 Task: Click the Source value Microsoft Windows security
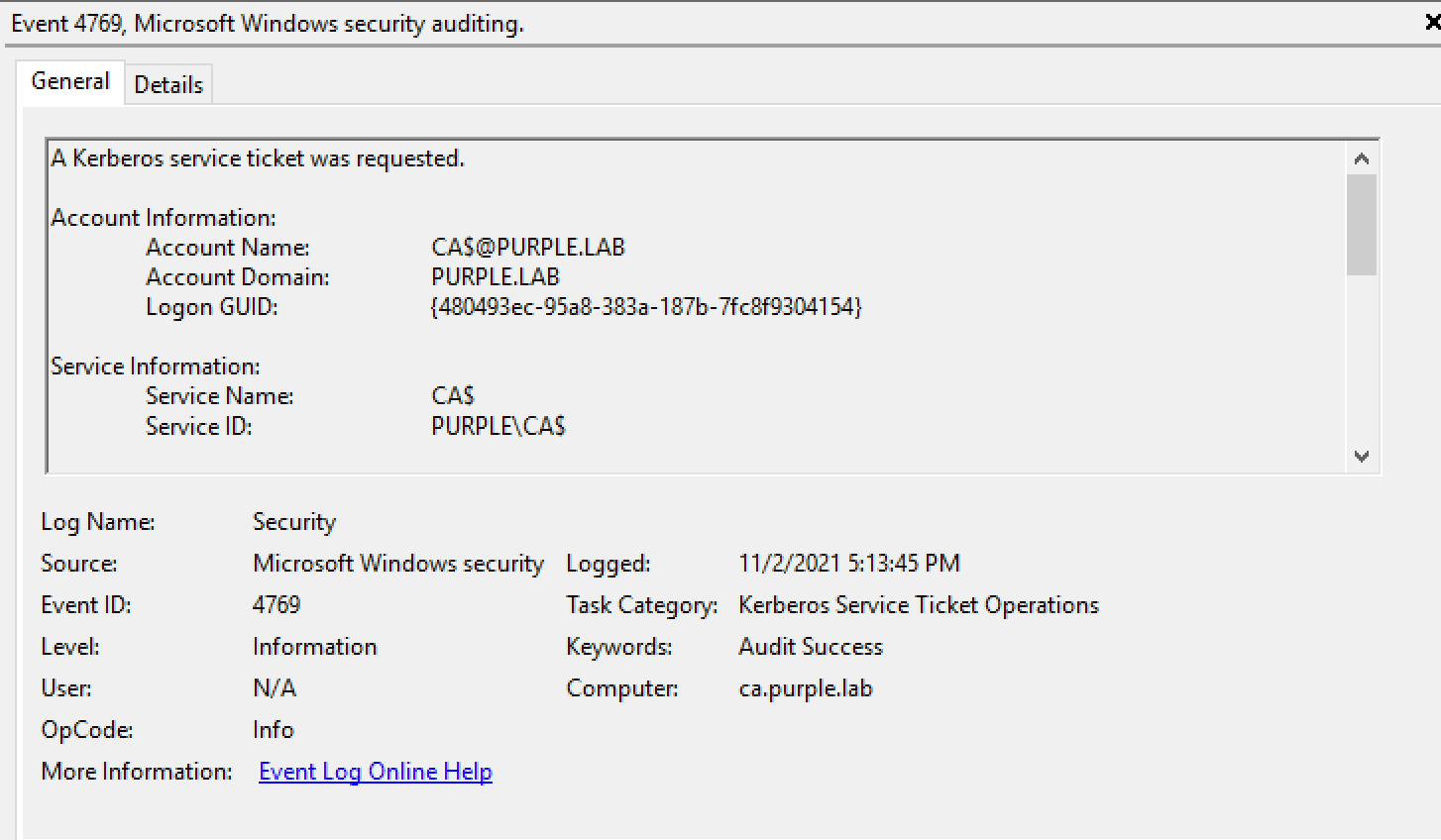click(x=398, y=564)
